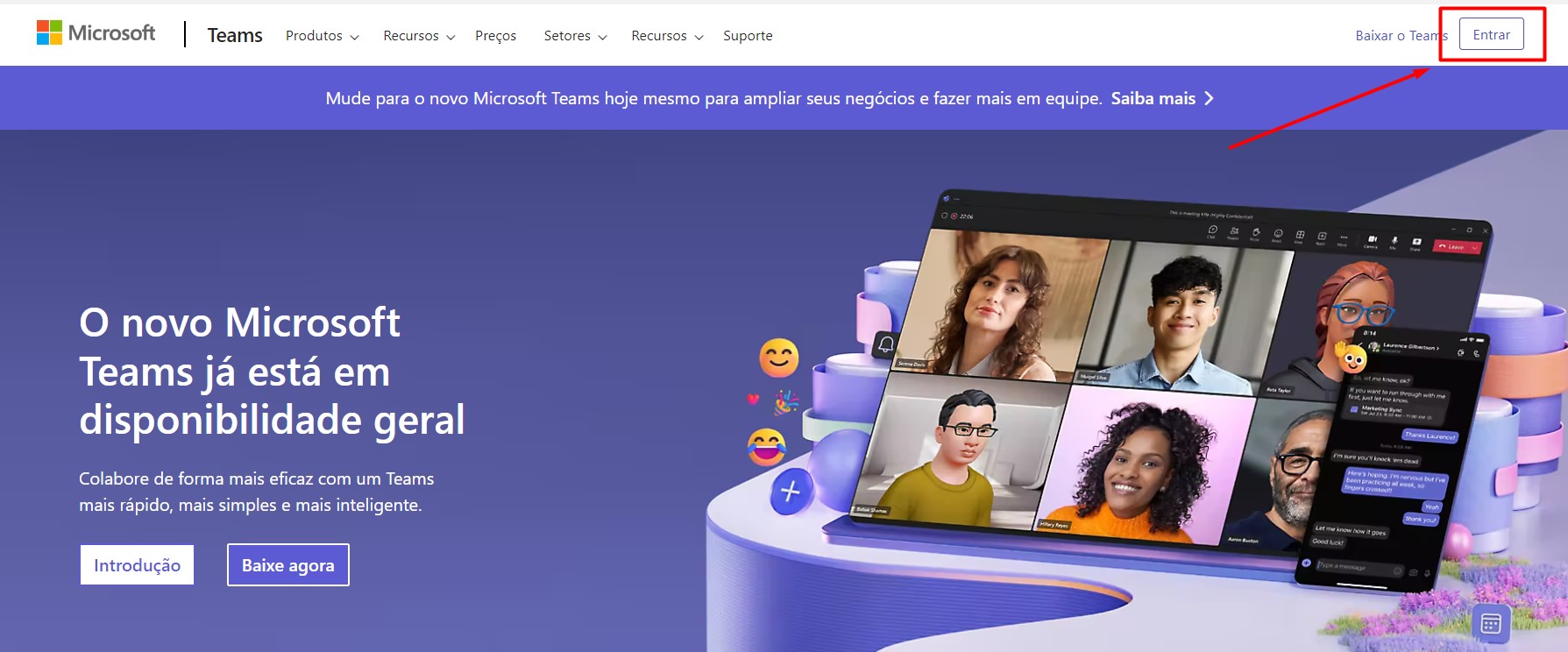The height and width of the screenshot is (652, 1568).
Task: Click the Microsoft logo
Action: (96, 33)
